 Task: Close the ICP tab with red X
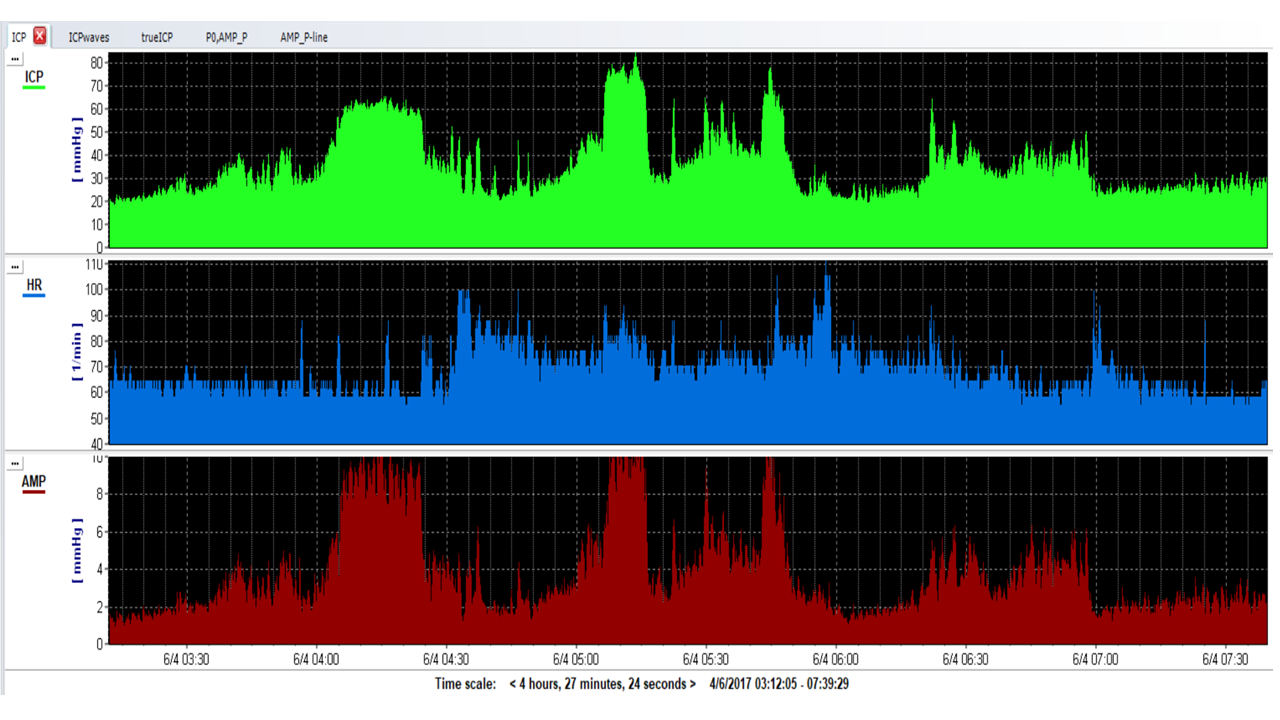pyautogui.click(x=40, y=37)
